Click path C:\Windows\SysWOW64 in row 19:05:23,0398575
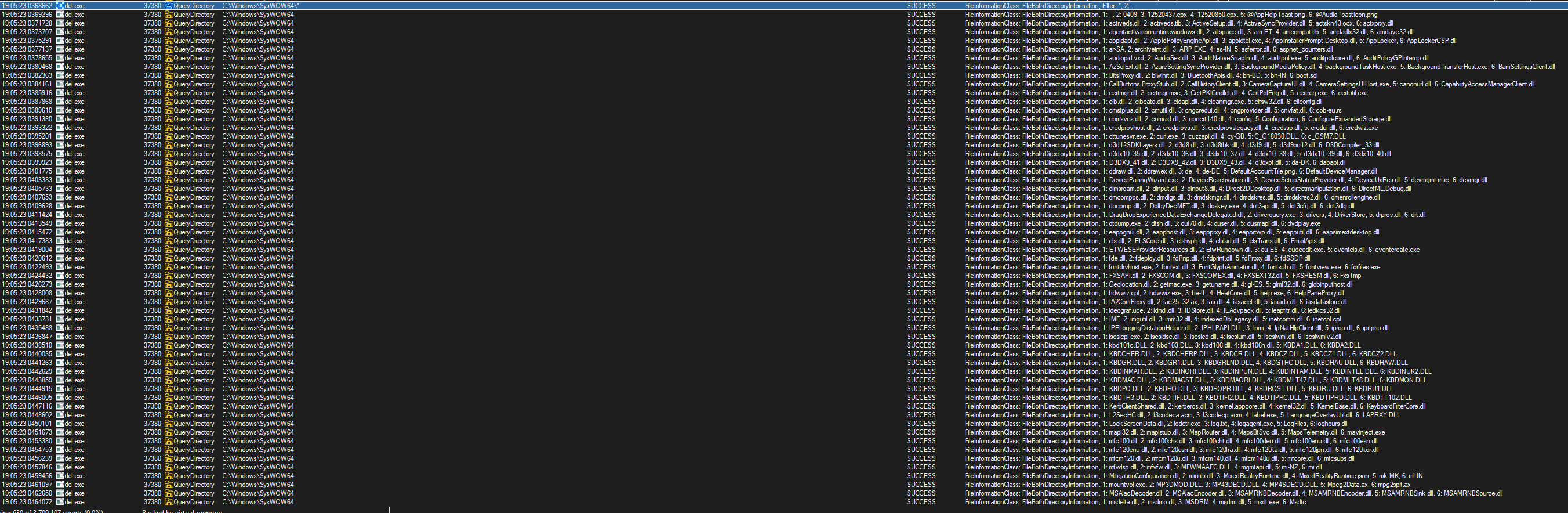 258,154
